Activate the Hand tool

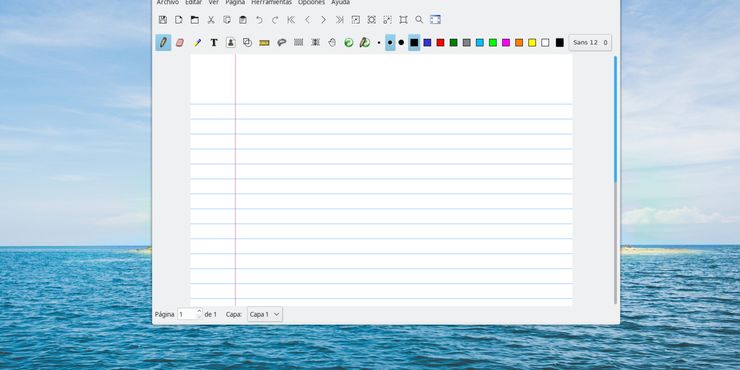[x=332, y=42]
